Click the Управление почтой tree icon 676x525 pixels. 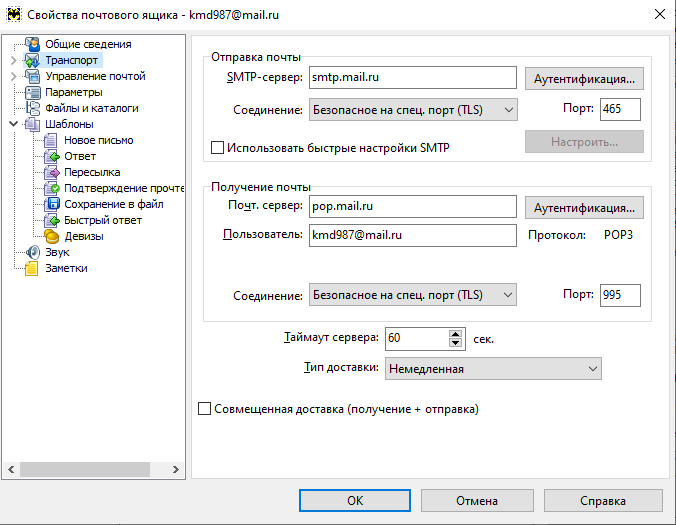(32, 76)
